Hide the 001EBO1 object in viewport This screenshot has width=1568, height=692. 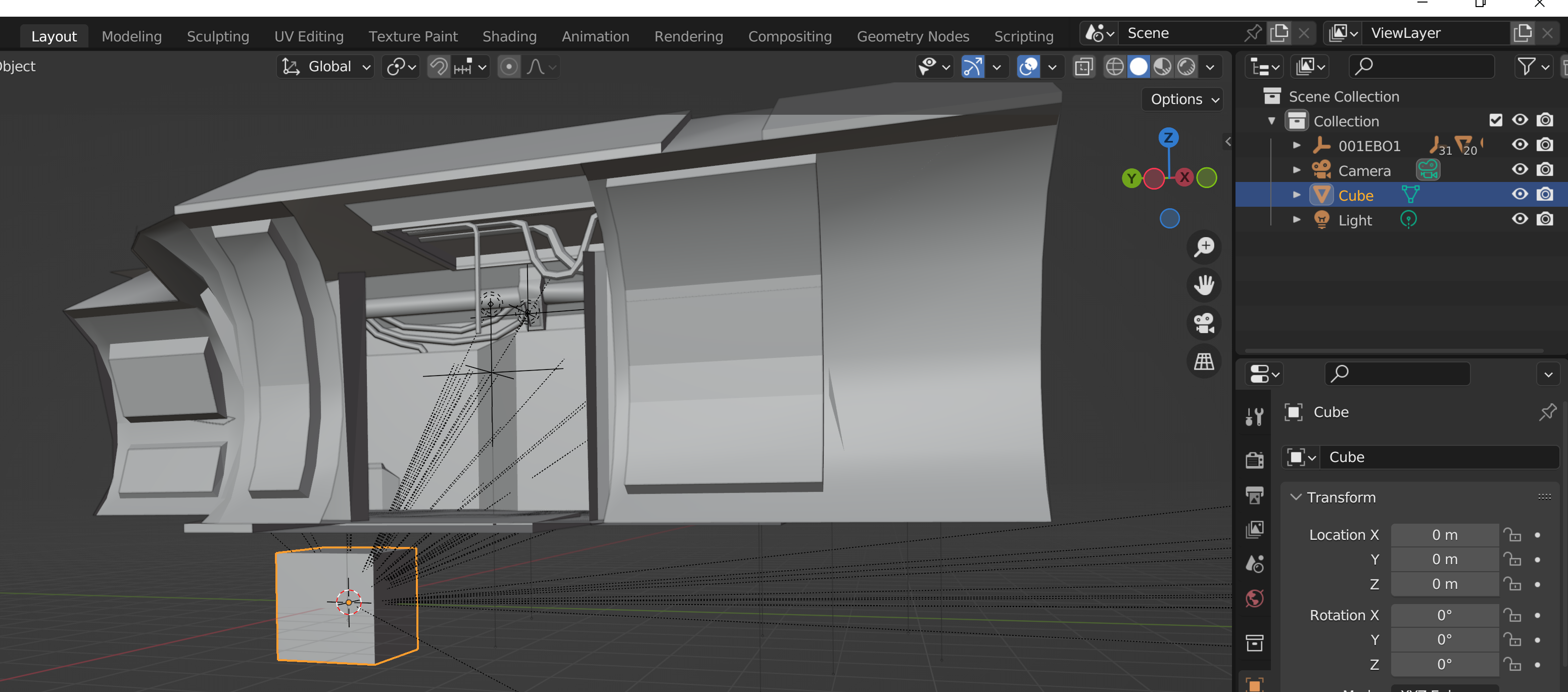coord(1520,145)
